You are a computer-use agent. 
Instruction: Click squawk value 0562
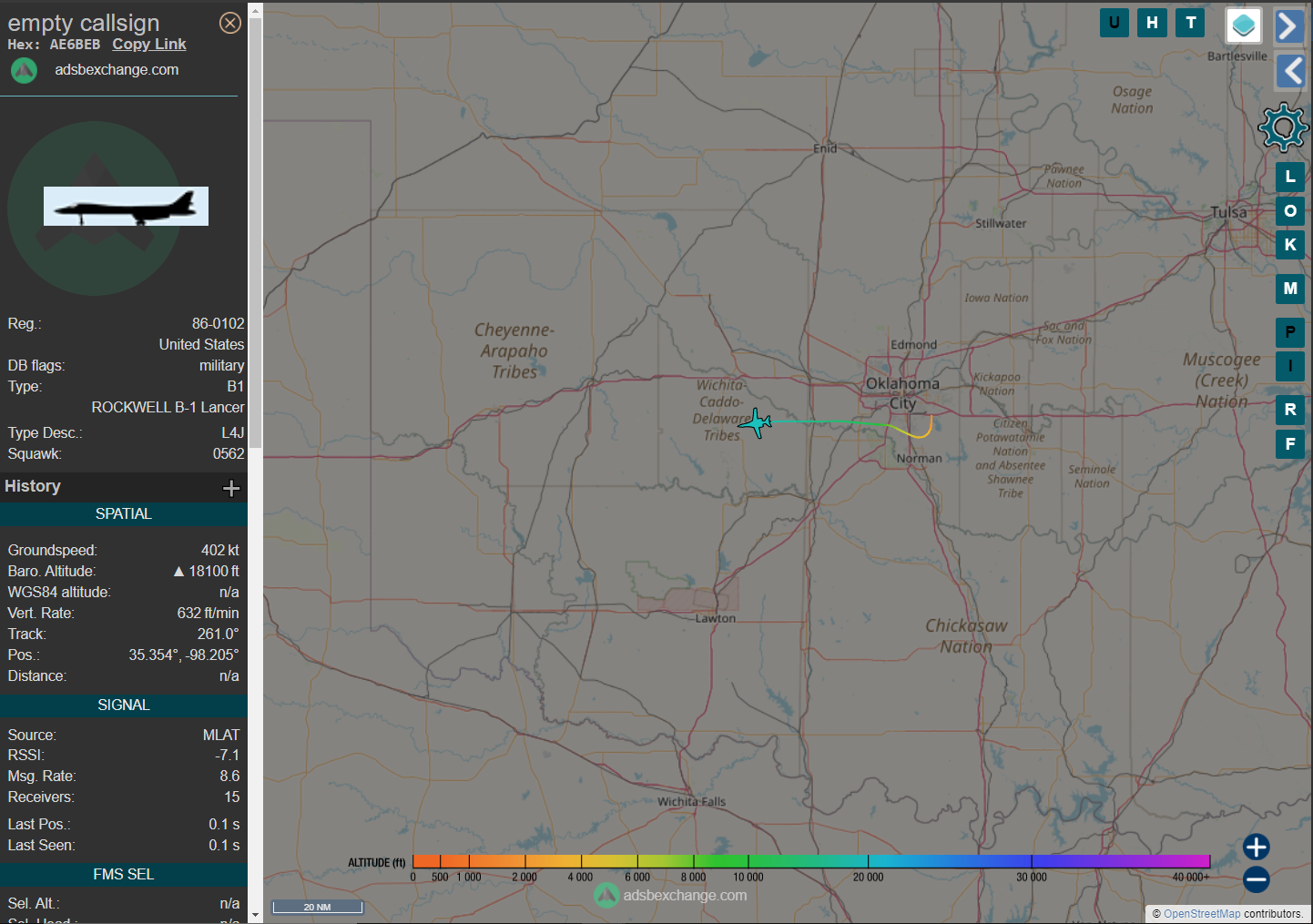click(229, 454)
